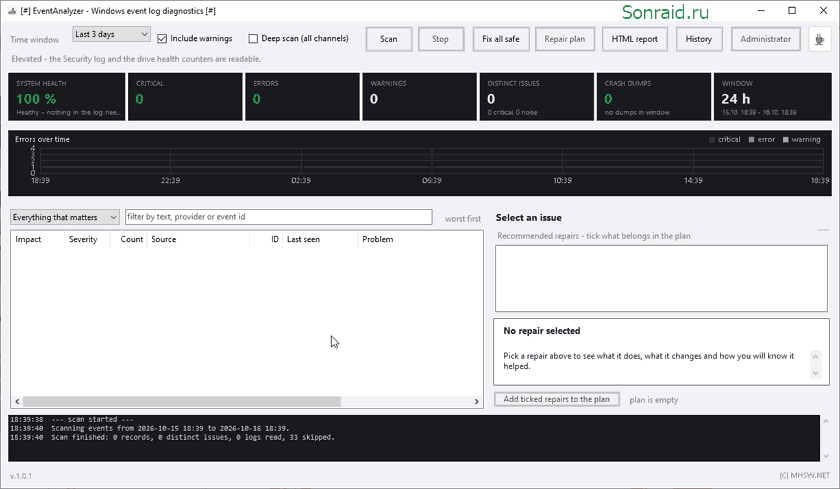The image size is (840, 489).
Task: Click the Critical count card
Action: pos(184,97)
